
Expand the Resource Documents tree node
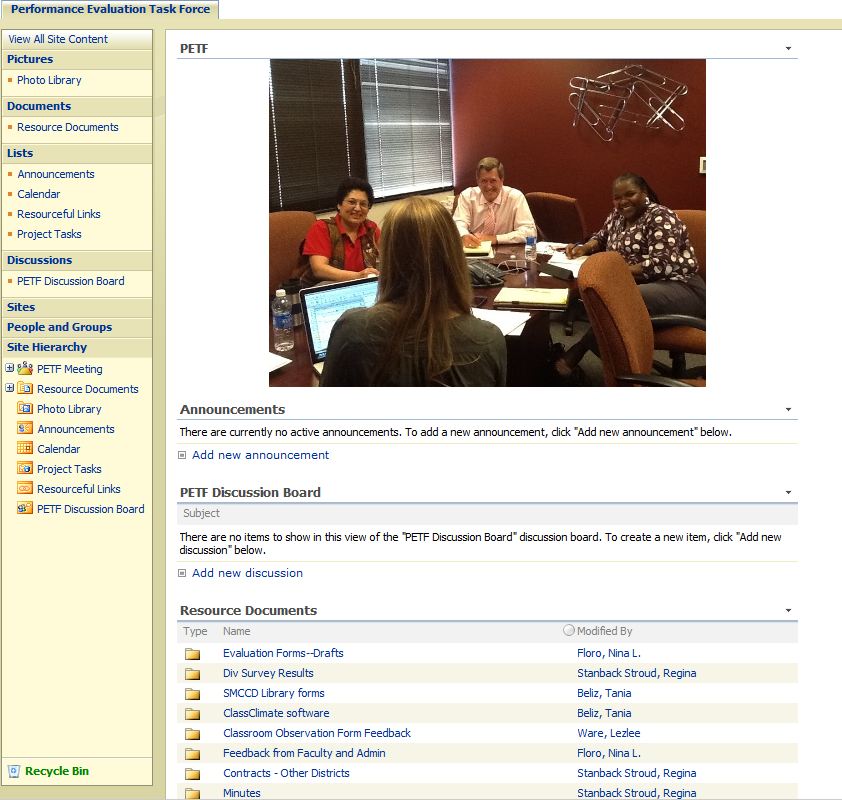tap(10, 388)
